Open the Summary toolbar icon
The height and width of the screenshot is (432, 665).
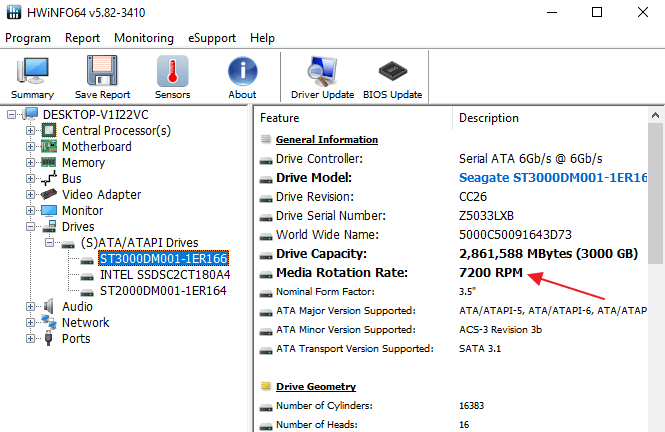[x=32, y=78]
